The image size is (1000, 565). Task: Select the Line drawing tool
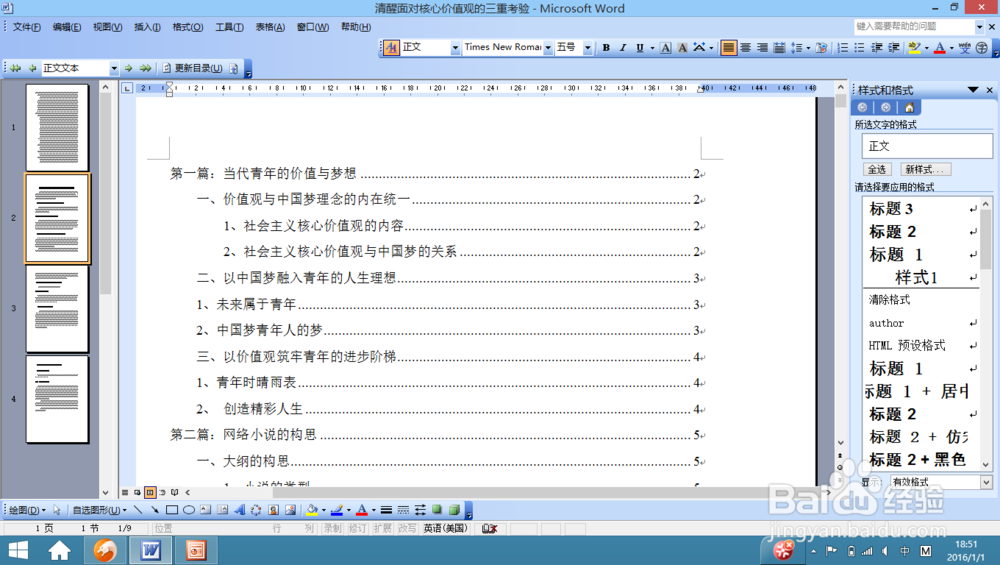(138, 510)
